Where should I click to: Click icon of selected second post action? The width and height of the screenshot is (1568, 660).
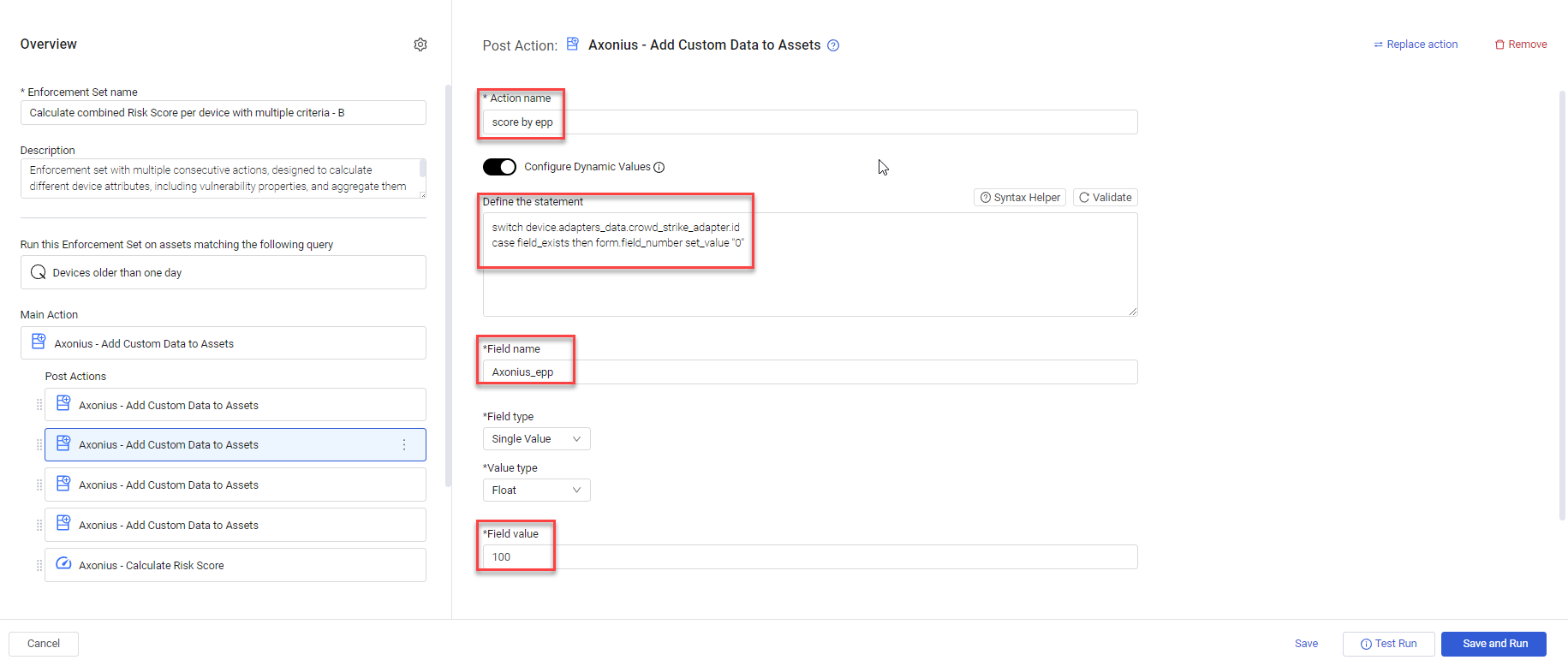point(63,443)
